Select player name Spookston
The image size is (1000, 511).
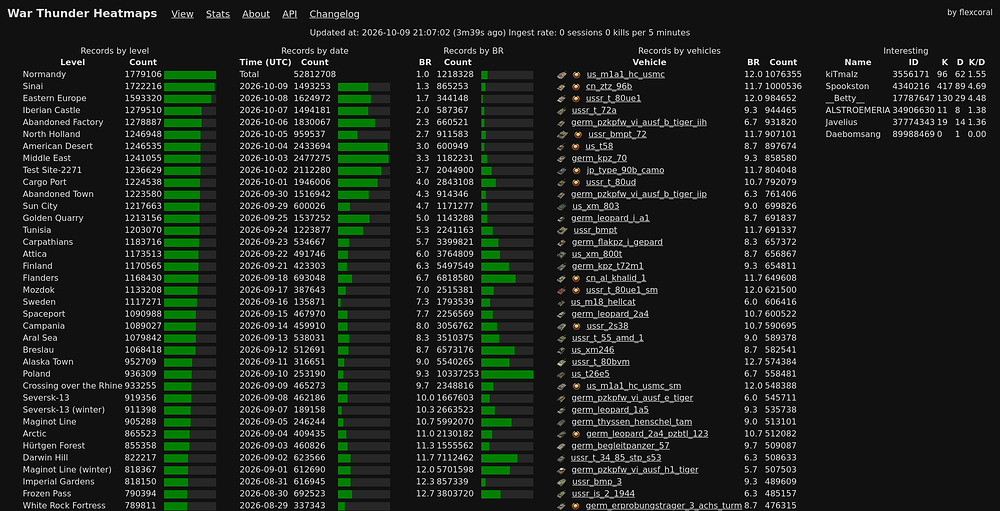[846, 87]
